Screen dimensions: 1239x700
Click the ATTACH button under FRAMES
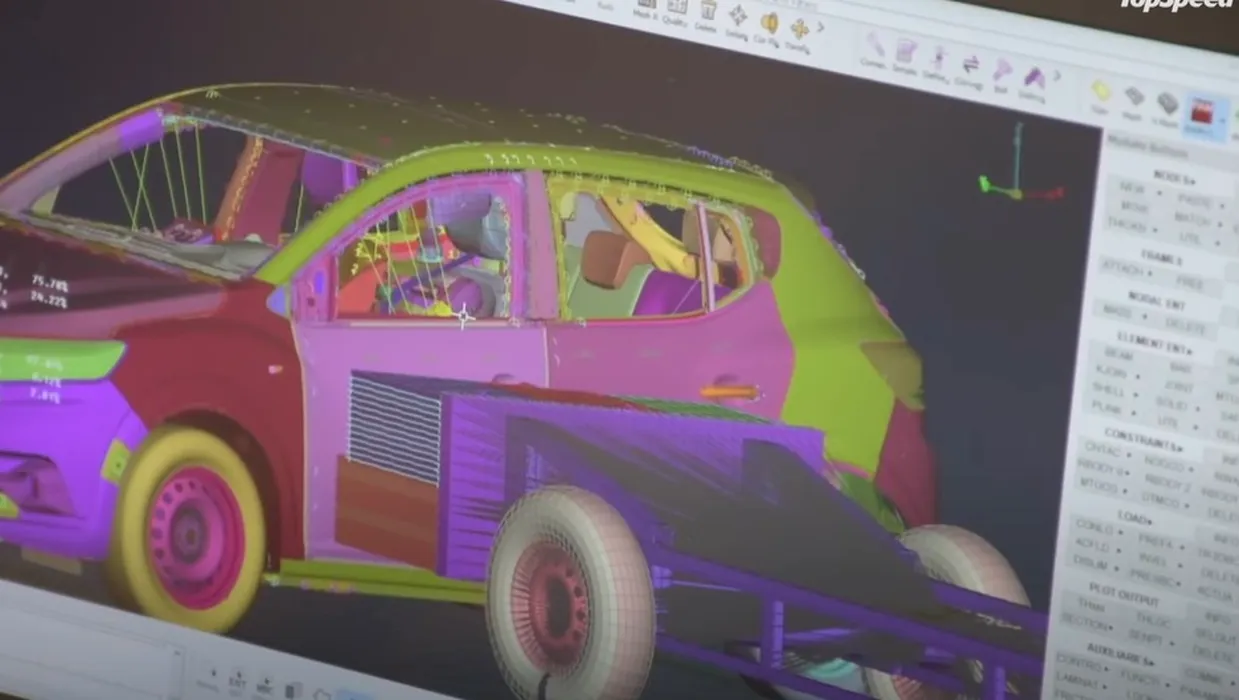click(x=1124, y=268)
